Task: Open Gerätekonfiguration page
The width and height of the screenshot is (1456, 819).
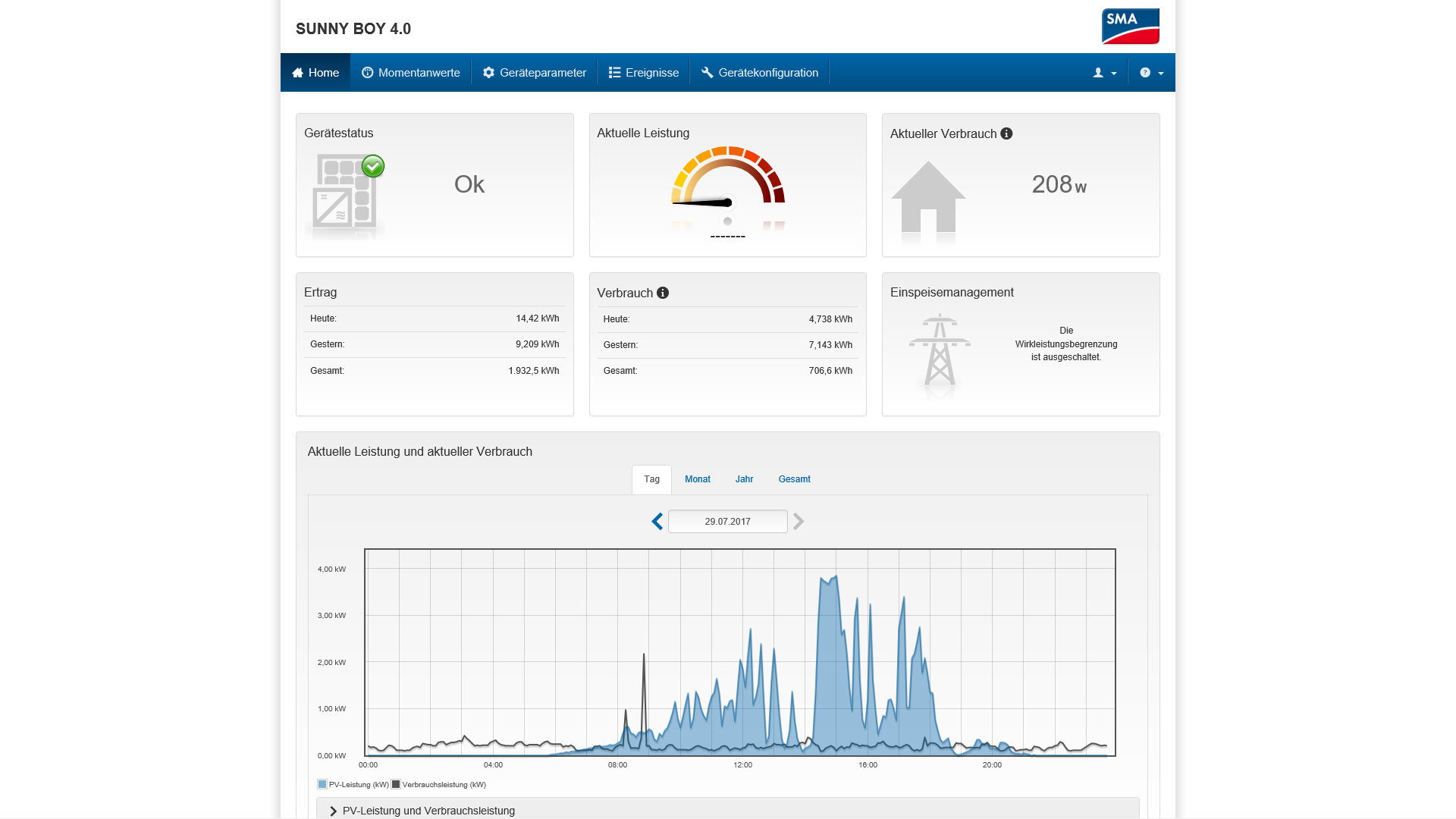Action: tap(760, 73)
